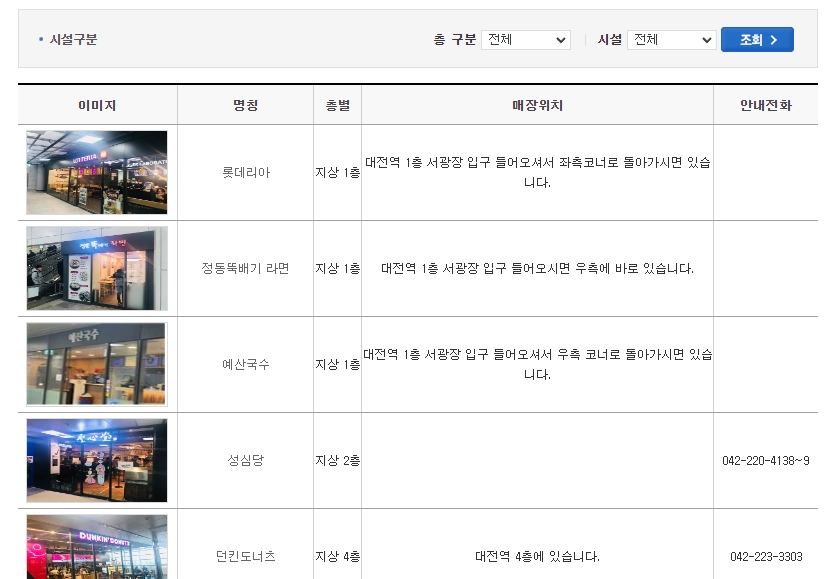840x579 pixels.
Task: Click the 던킨도너츠 phone number 042-223-3303
Action: 765,551
